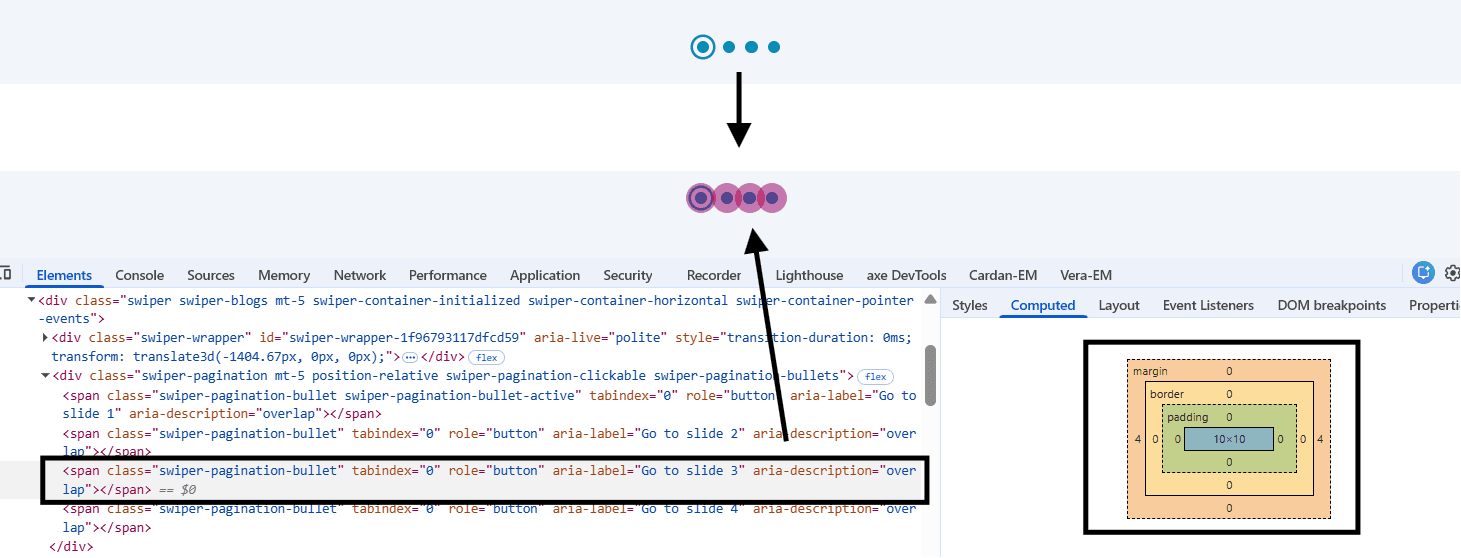The width and height of the screenshot is (1461, 558).
Task: Open the Vera-EM tab
Action: tap(1086, 275)
